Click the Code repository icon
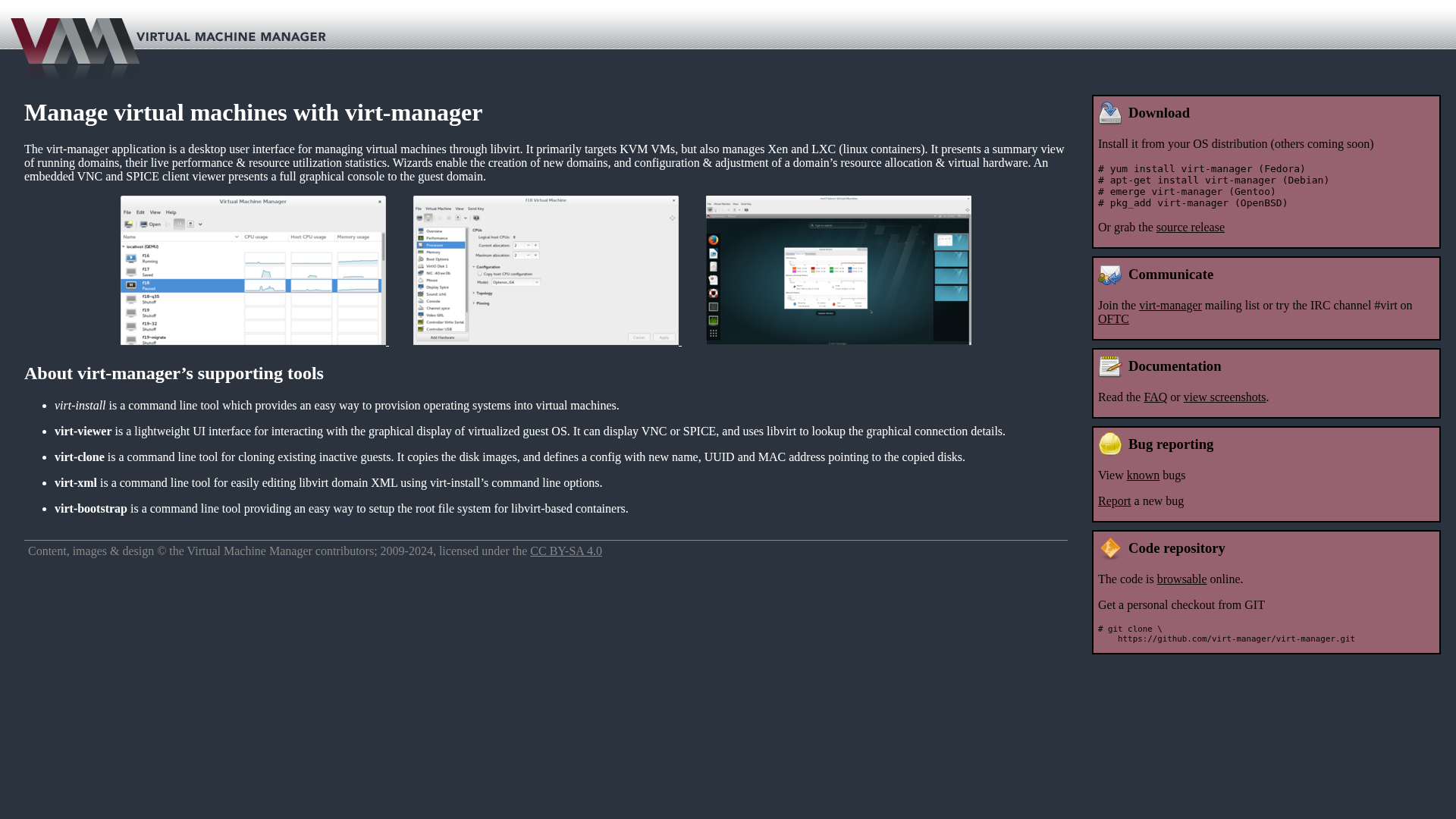Image resolution: width=1456 pixels, height=819 pixels. [x=1110, y=548]
